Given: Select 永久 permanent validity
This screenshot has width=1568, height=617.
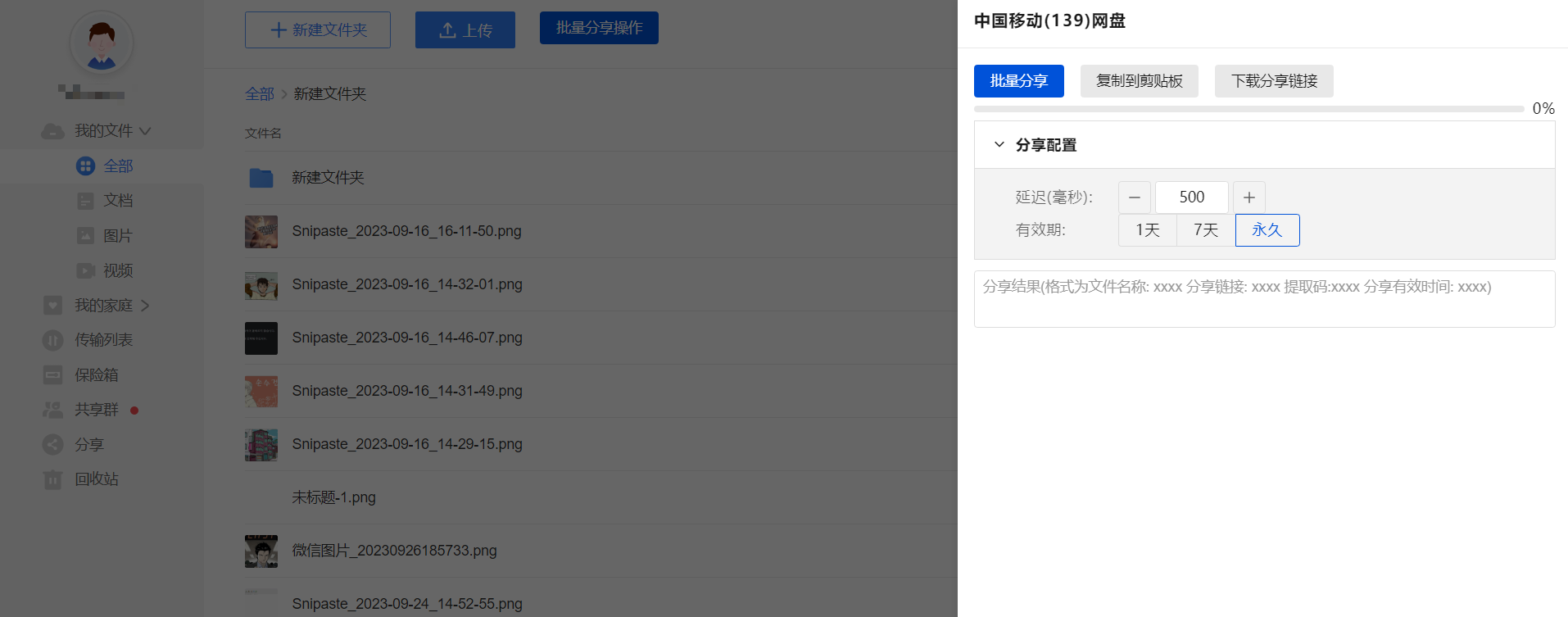Looking at the screenshot, I should coord(1267,230).
